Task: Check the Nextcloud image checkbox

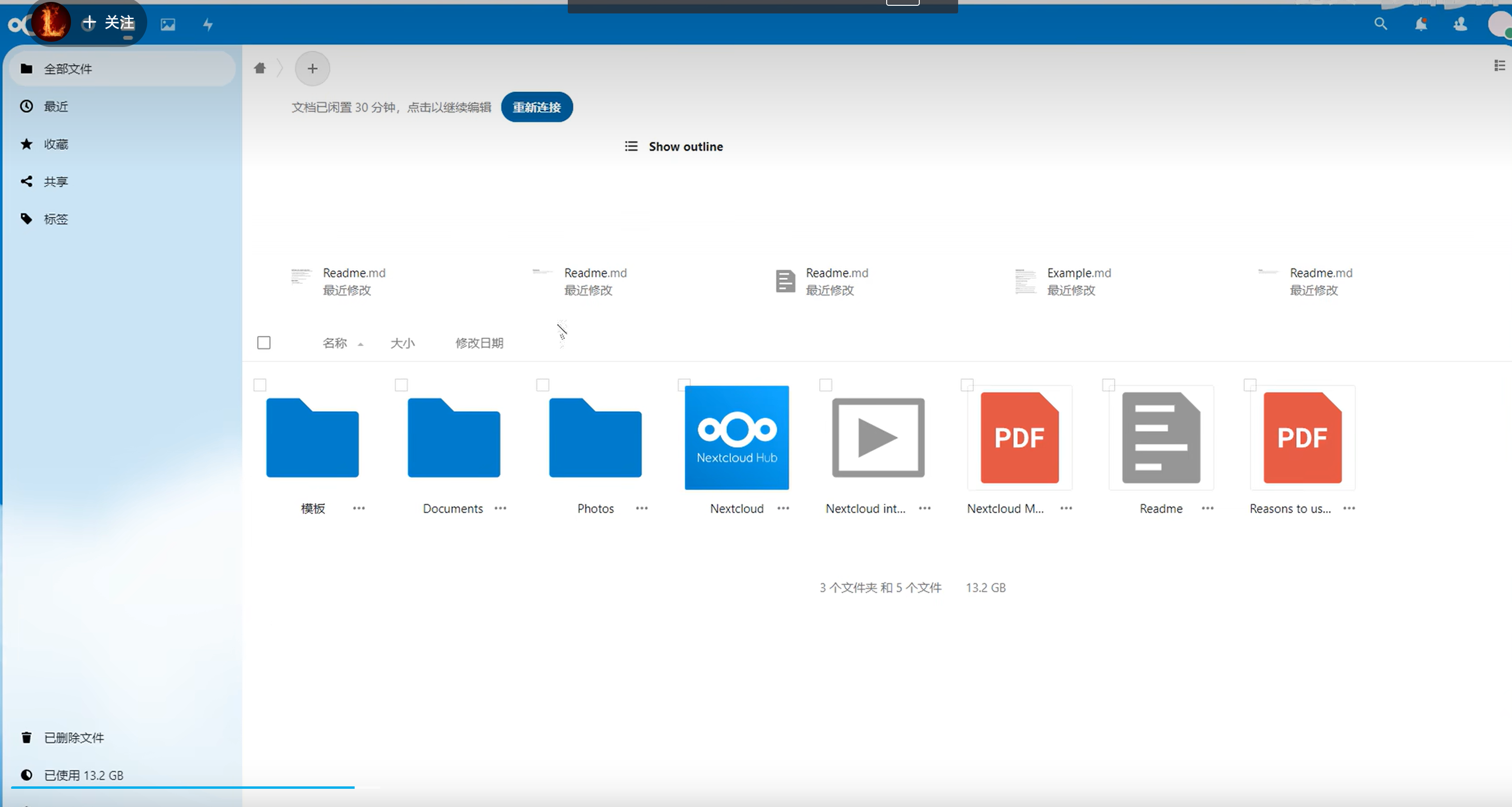Action: tap(684, 385)
